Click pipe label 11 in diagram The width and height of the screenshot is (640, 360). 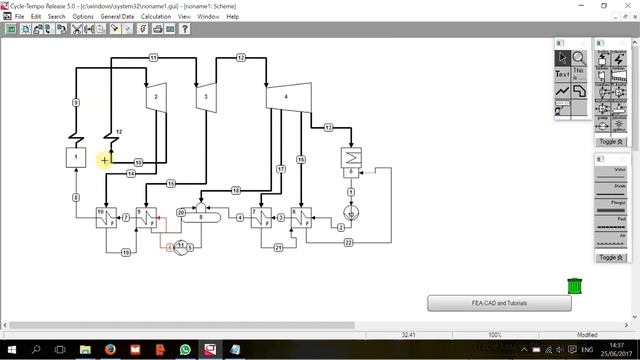click(x=153, y=58)
